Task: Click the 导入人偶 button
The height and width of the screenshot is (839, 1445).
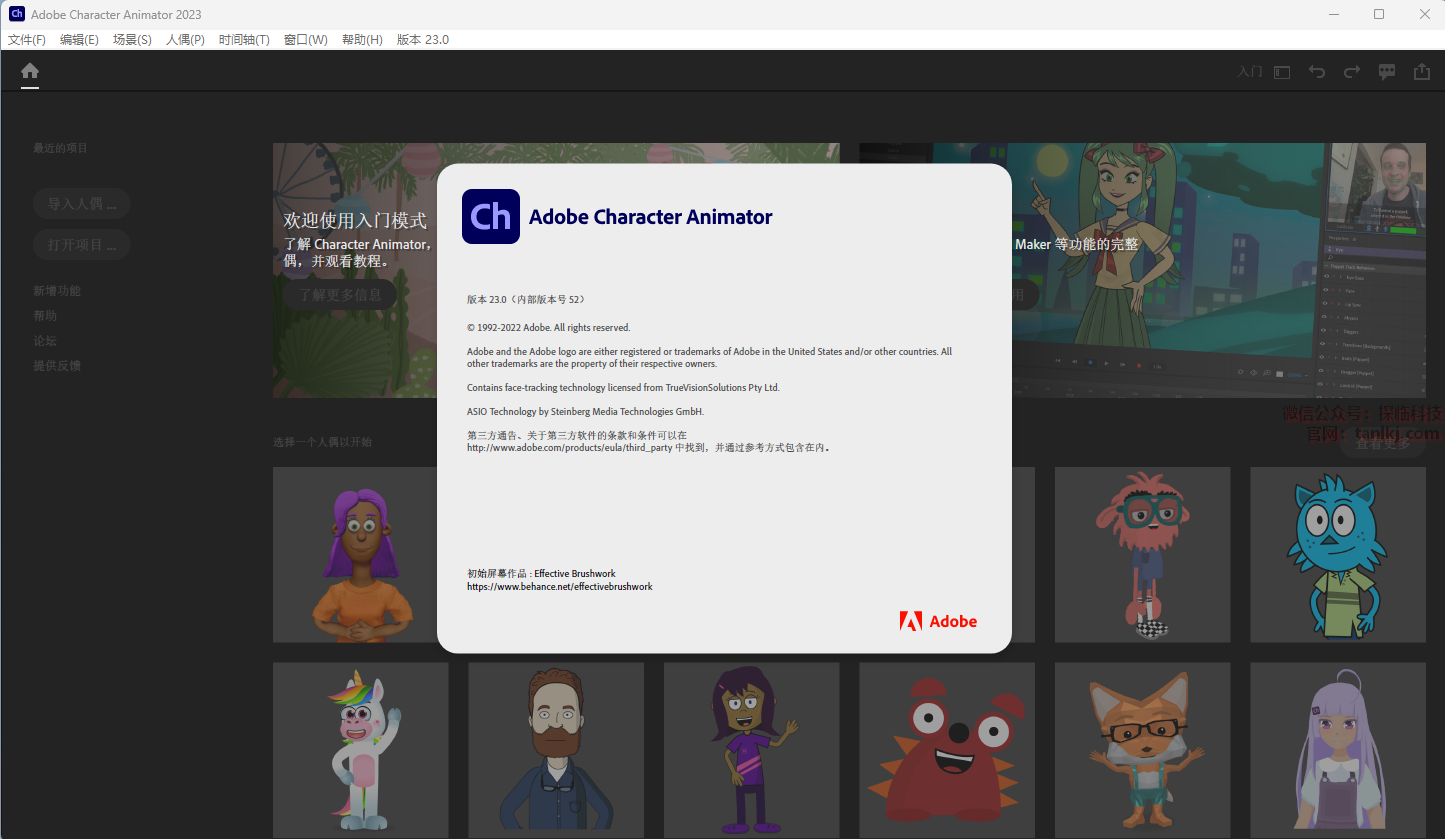Action: tap(82, 204)
